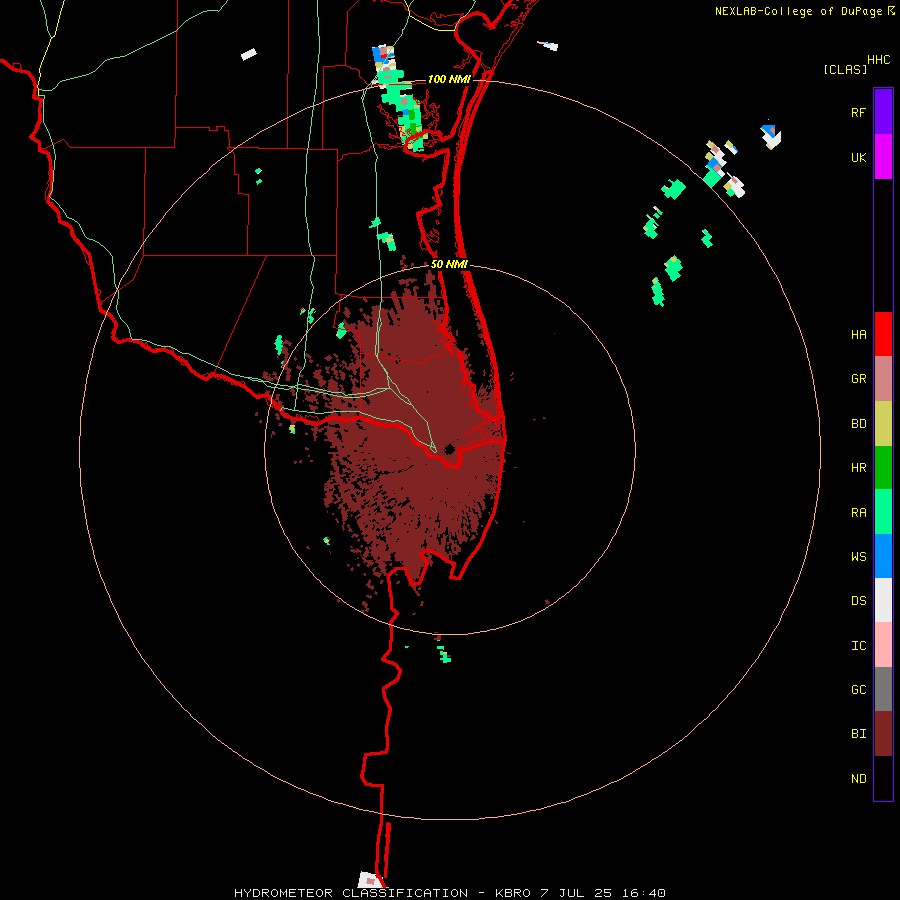Click the GC gray legend swatch

pyautogui.click(x=883, y=689)
